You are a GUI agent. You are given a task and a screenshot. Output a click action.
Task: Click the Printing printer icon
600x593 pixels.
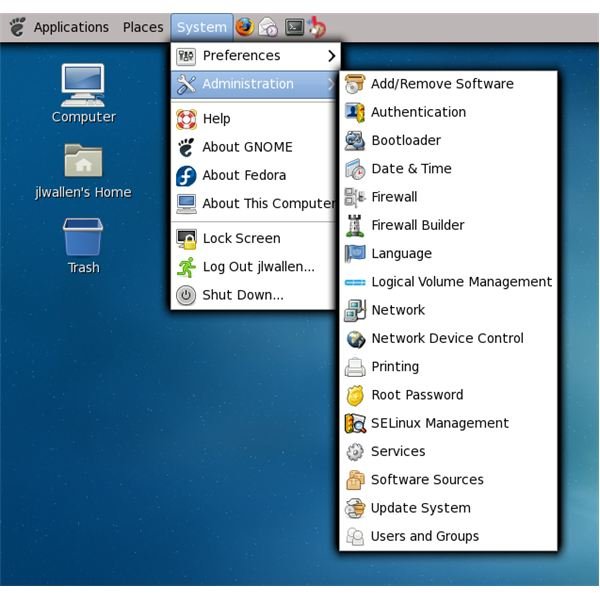coord(355,367)
